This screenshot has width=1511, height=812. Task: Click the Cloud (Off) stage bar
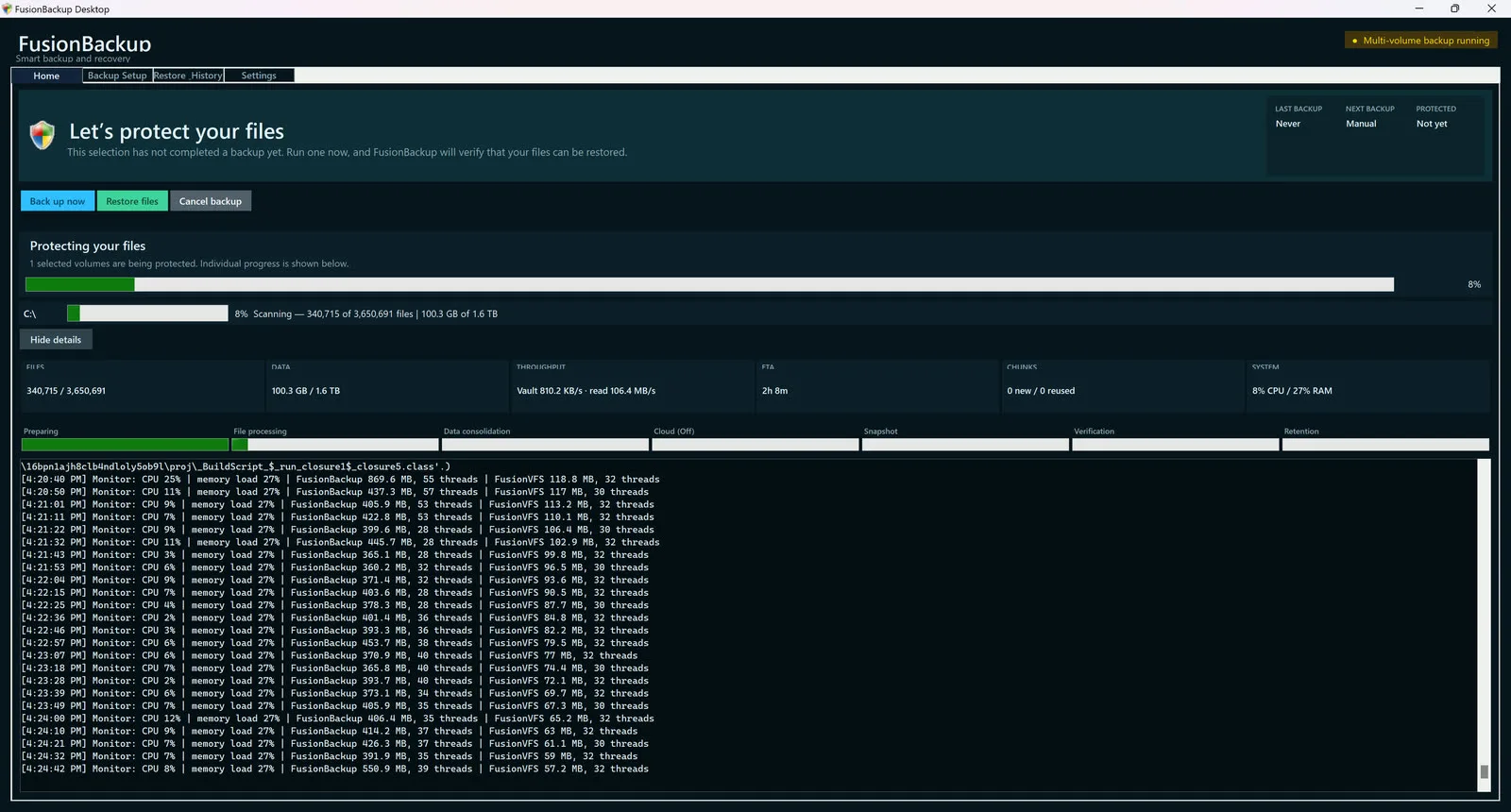point(755,445)
